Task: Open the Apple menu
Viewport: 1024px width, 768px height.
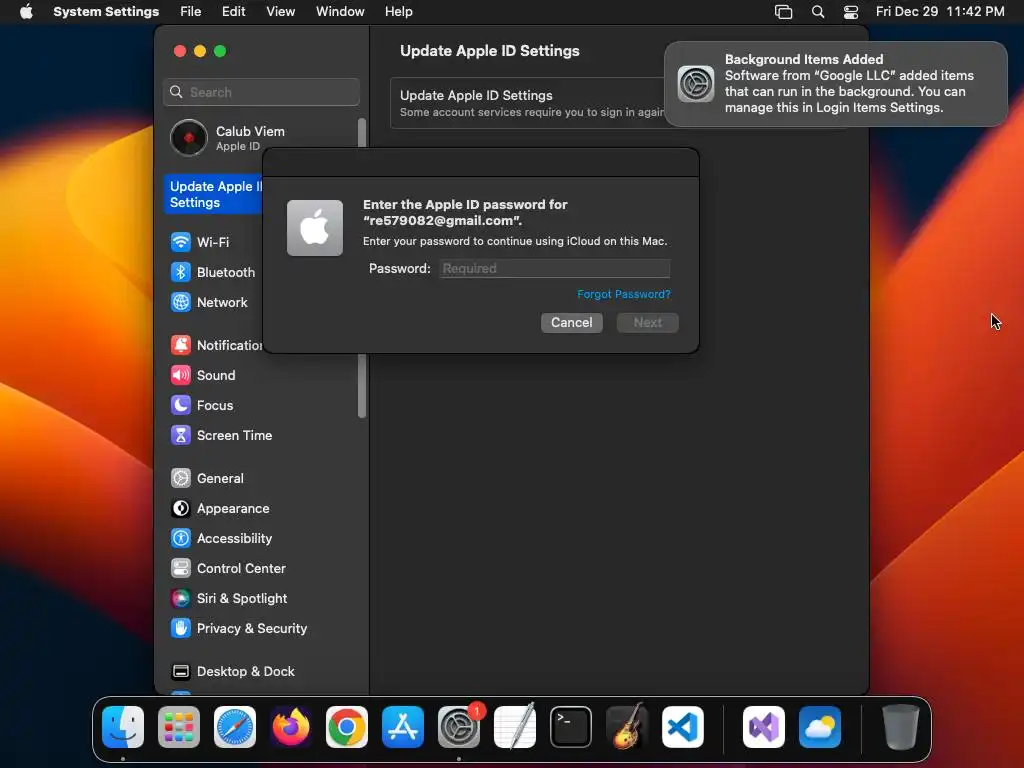Action: [26, 12]
